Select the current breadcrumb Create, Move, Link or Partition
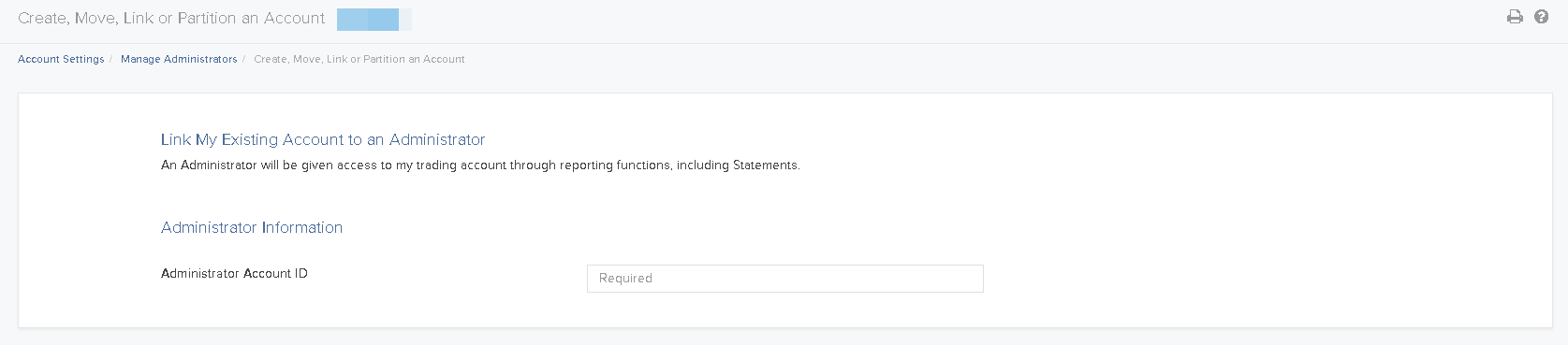 [x=359, y=59]
